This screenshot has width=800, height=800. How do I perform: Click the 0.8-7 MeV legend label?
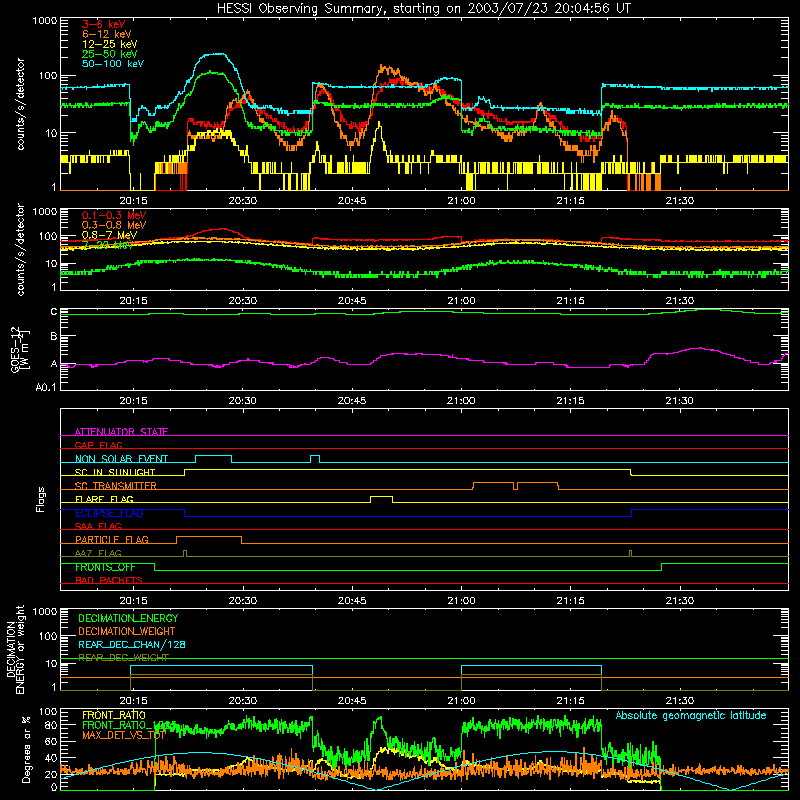click(x=110, y=235)
